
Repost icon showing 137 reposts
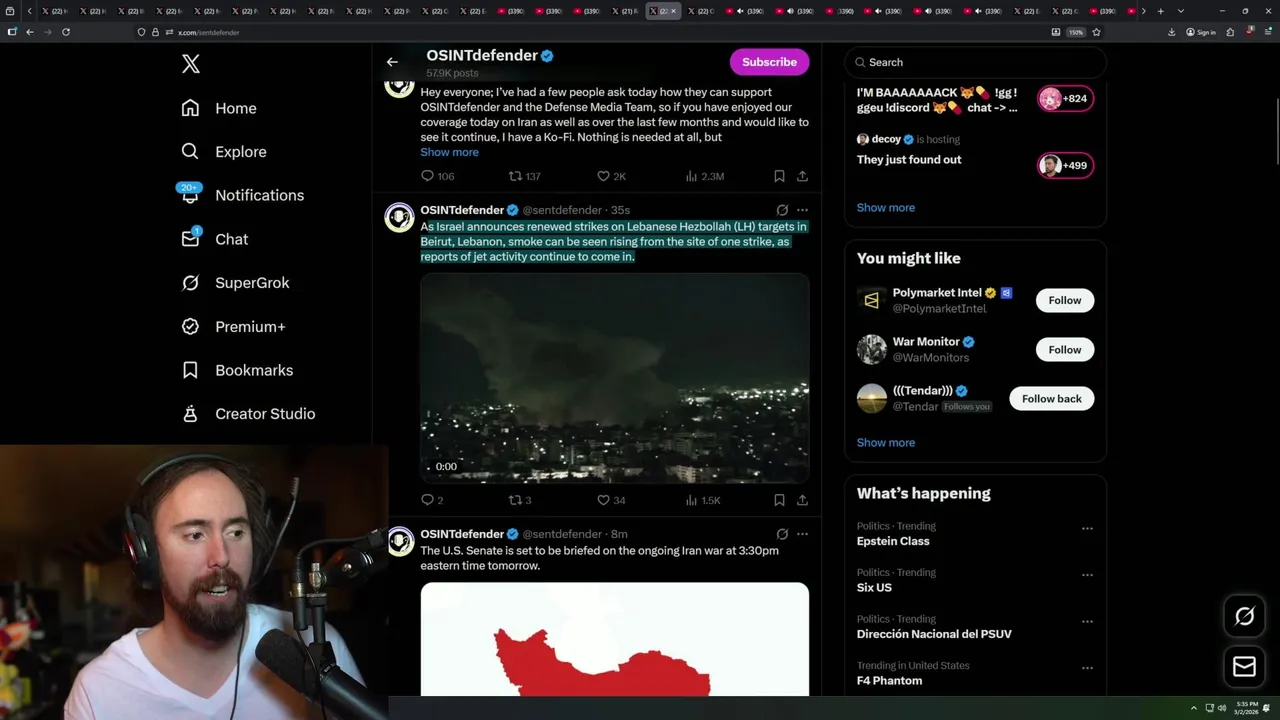[516, 176]
